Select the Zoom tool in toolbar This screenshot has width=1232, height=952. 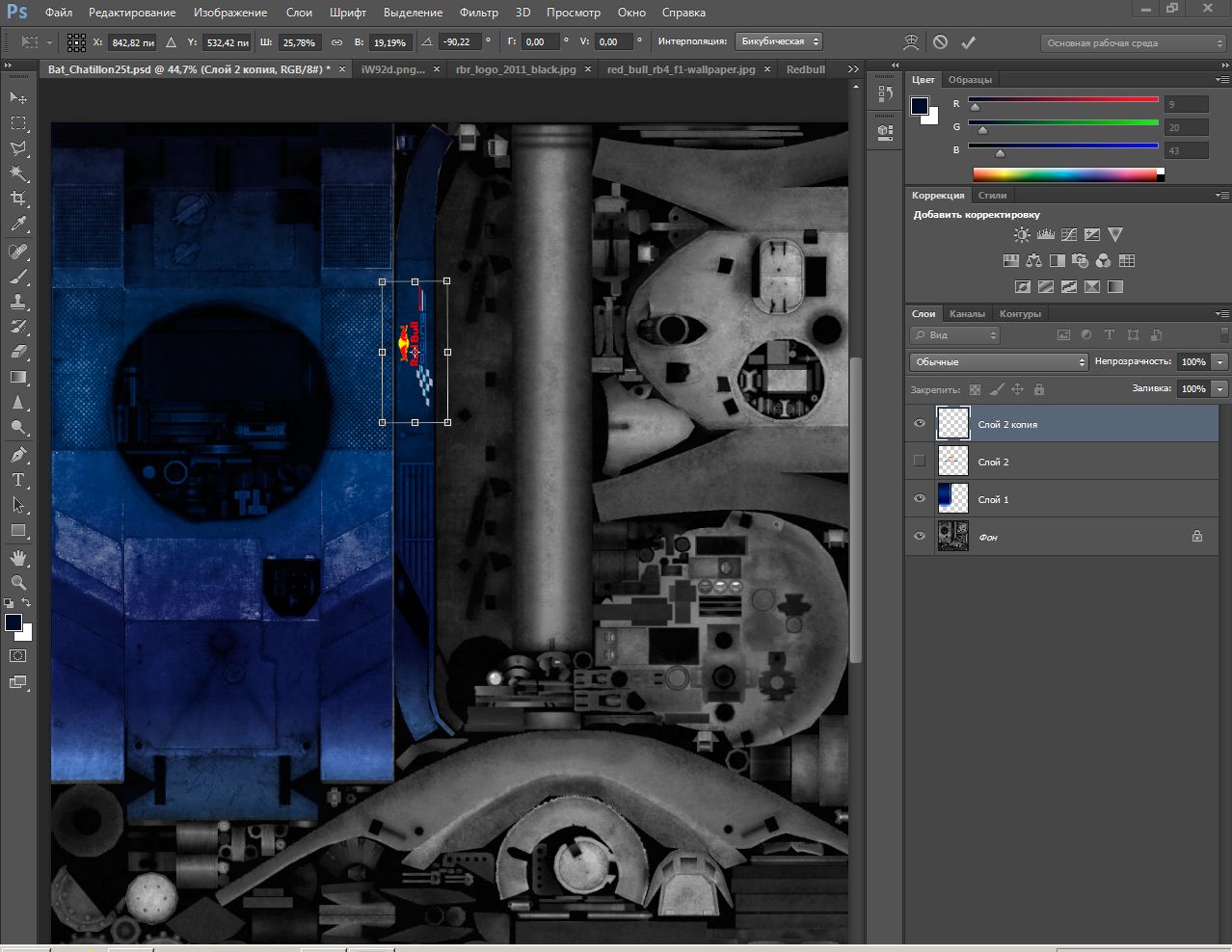(18, 583)
